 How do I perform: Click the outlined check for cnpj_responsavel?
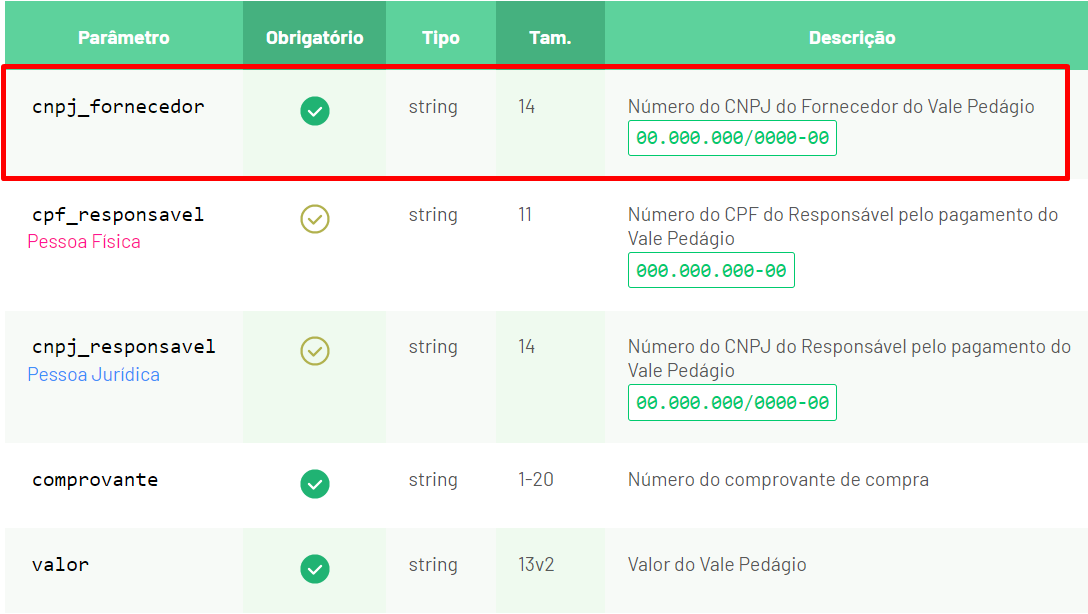pyautogui.click(x=314, y=351)
